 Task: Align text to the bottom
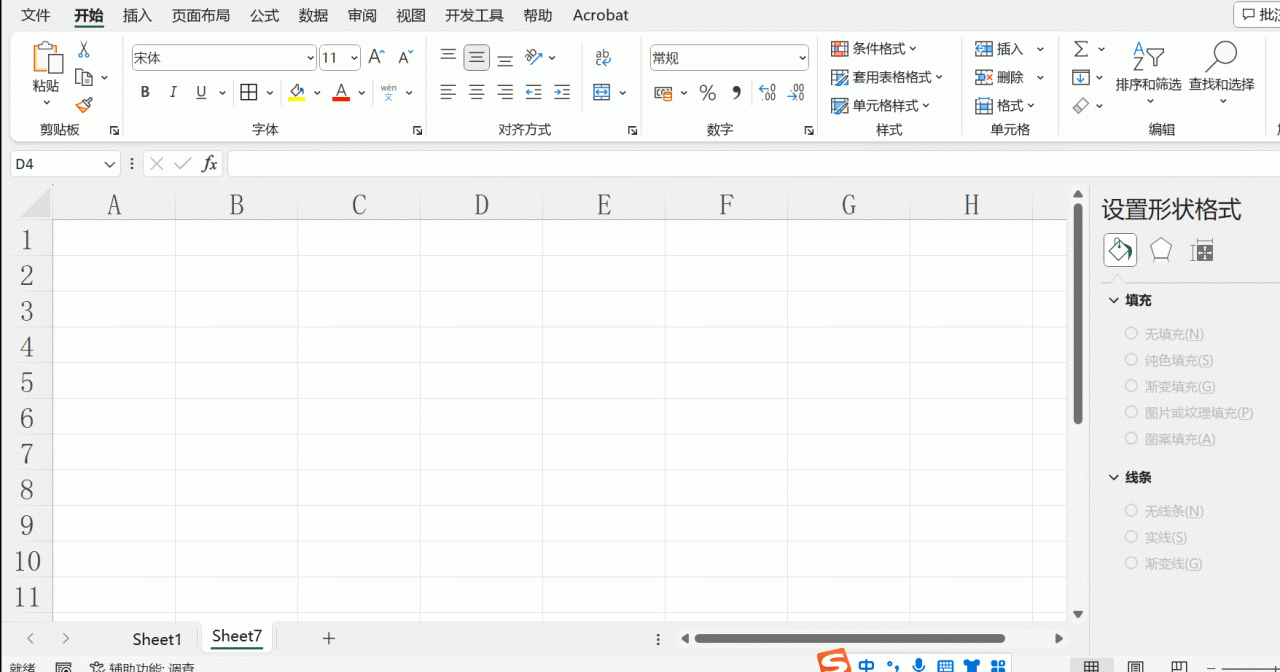click(505, 58)
